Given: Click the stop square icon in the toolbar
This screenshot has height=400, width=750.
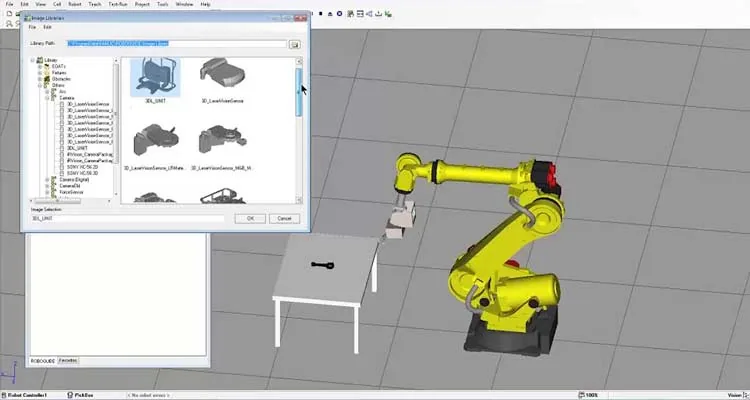Looking at the screenshot, I should 320,14.
